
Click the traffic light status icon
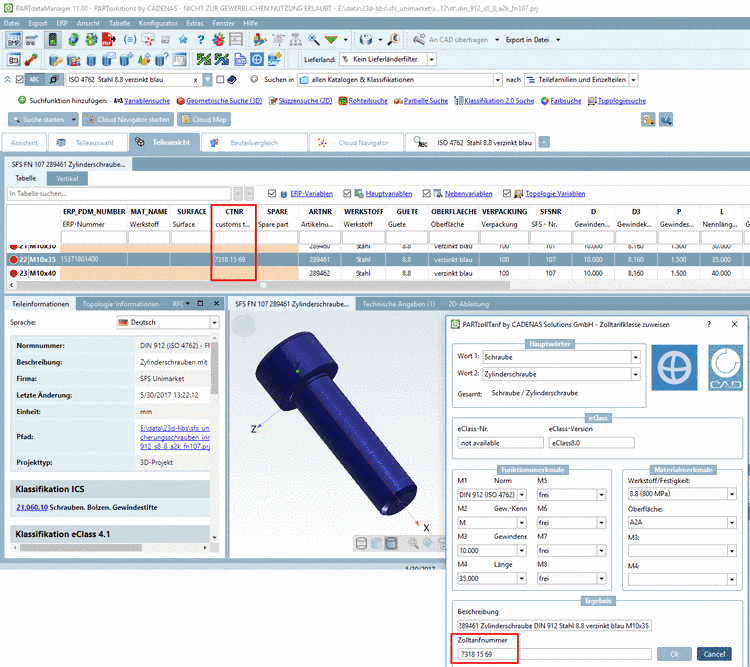pos(52,39)
